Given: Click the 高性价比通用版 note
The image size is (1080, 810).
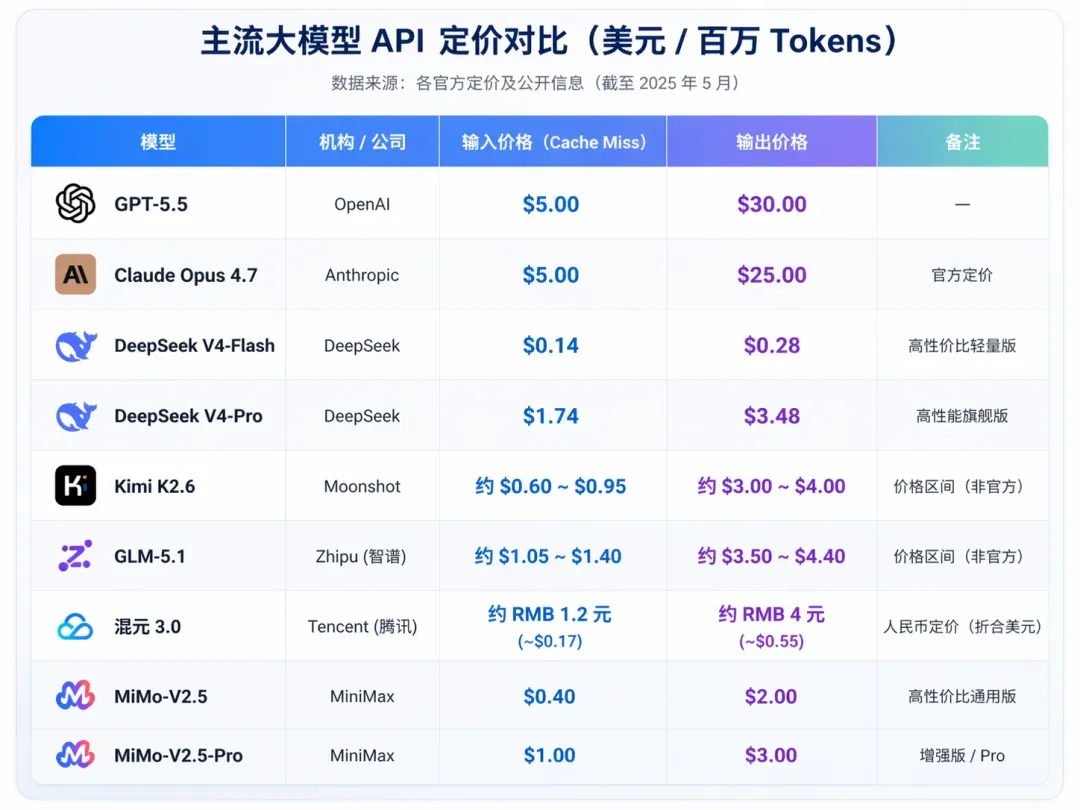Looking at the screenshot, I should pos(962,696).
